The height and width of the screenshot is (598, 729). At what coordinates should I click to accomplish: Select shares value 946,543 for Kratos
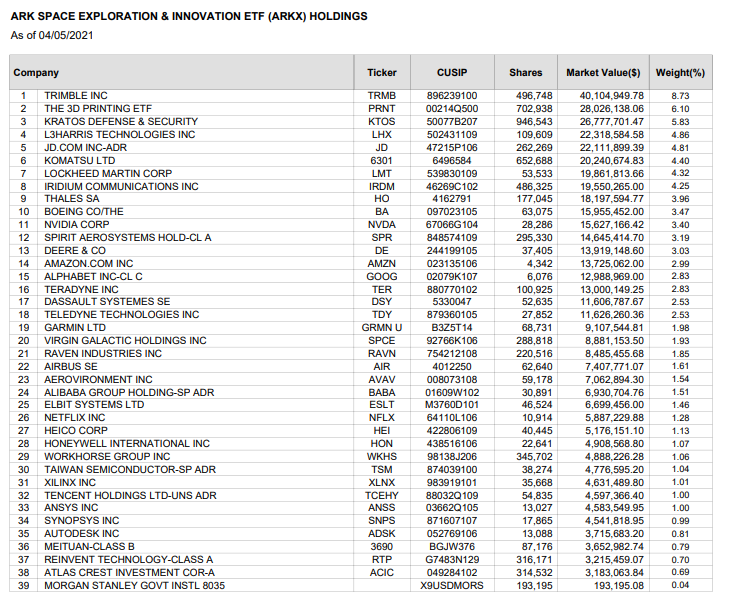(x=534, y=122)
